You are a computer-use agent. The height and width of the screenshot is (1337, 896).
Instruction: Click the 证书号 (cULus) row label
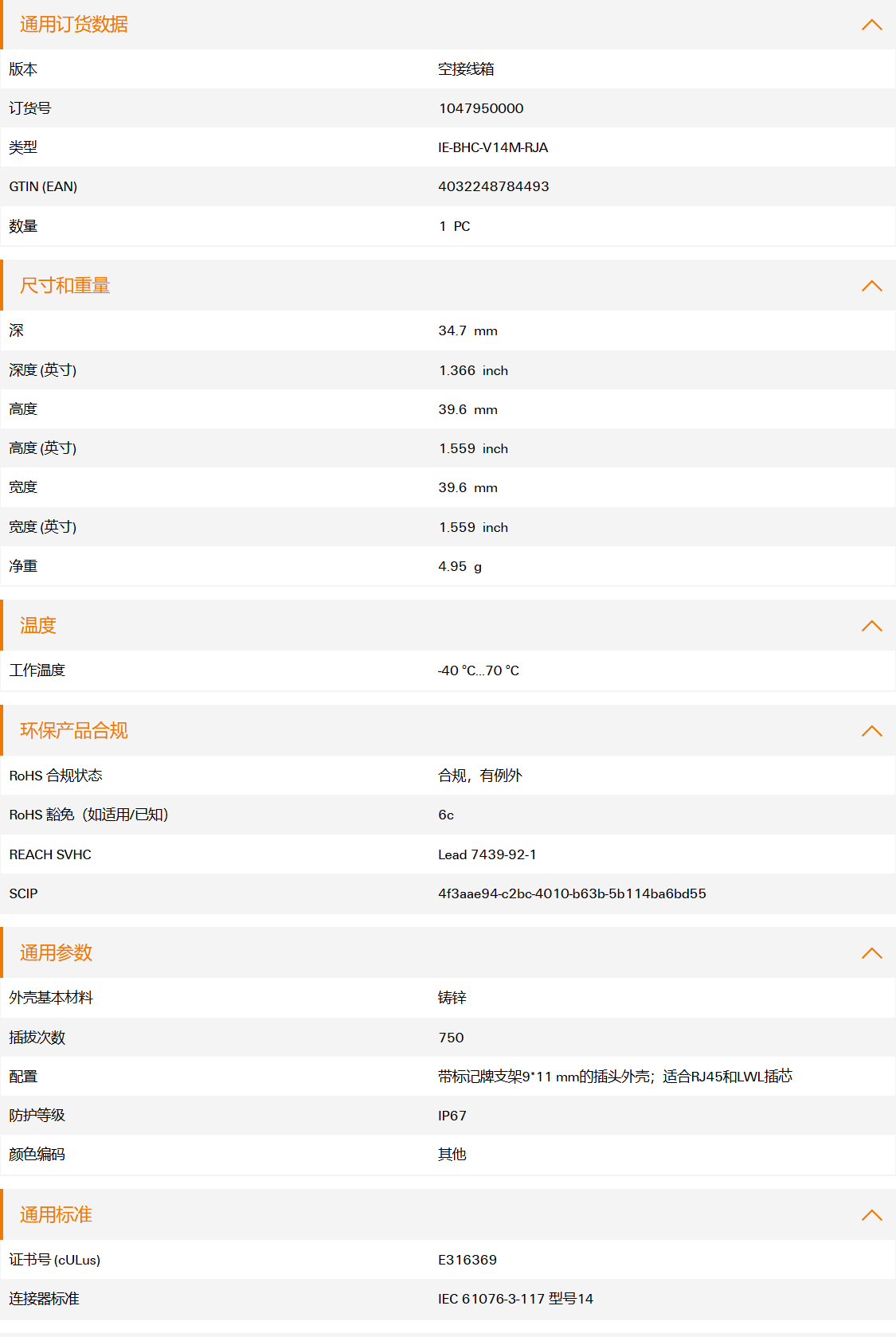55,1260
